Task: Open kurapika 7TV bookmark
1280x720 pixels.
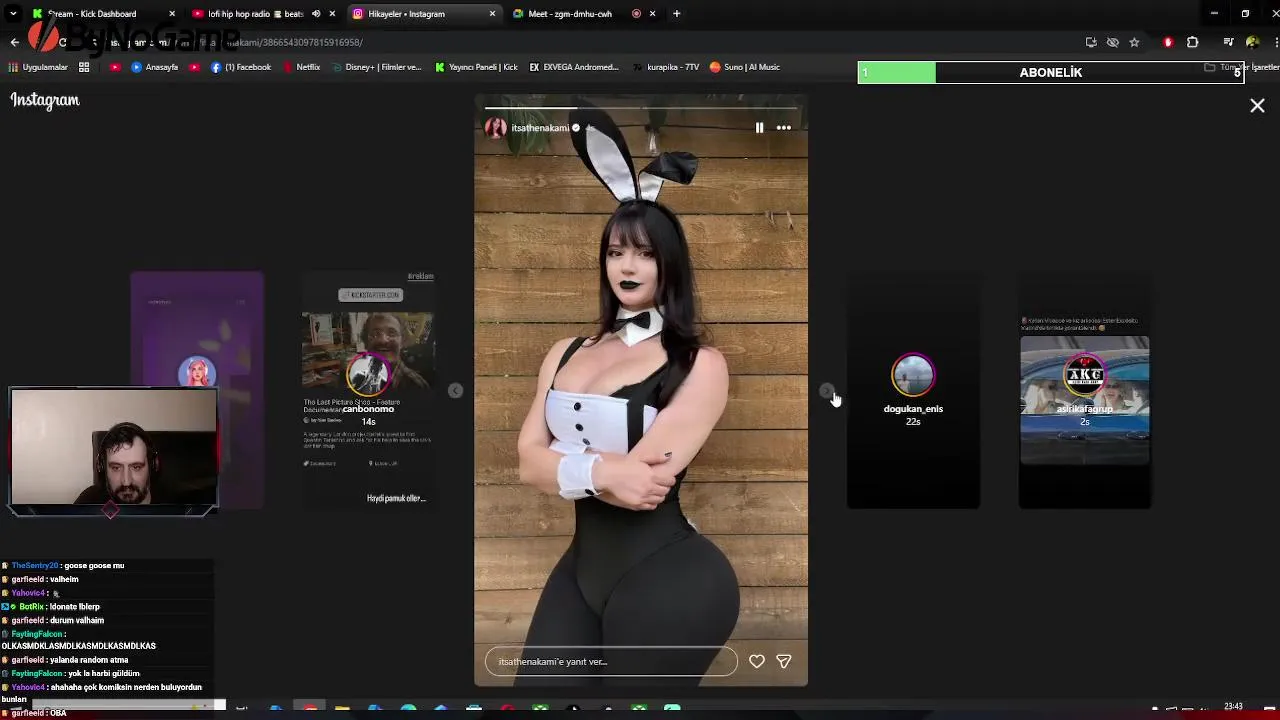Action: [666, 67]
